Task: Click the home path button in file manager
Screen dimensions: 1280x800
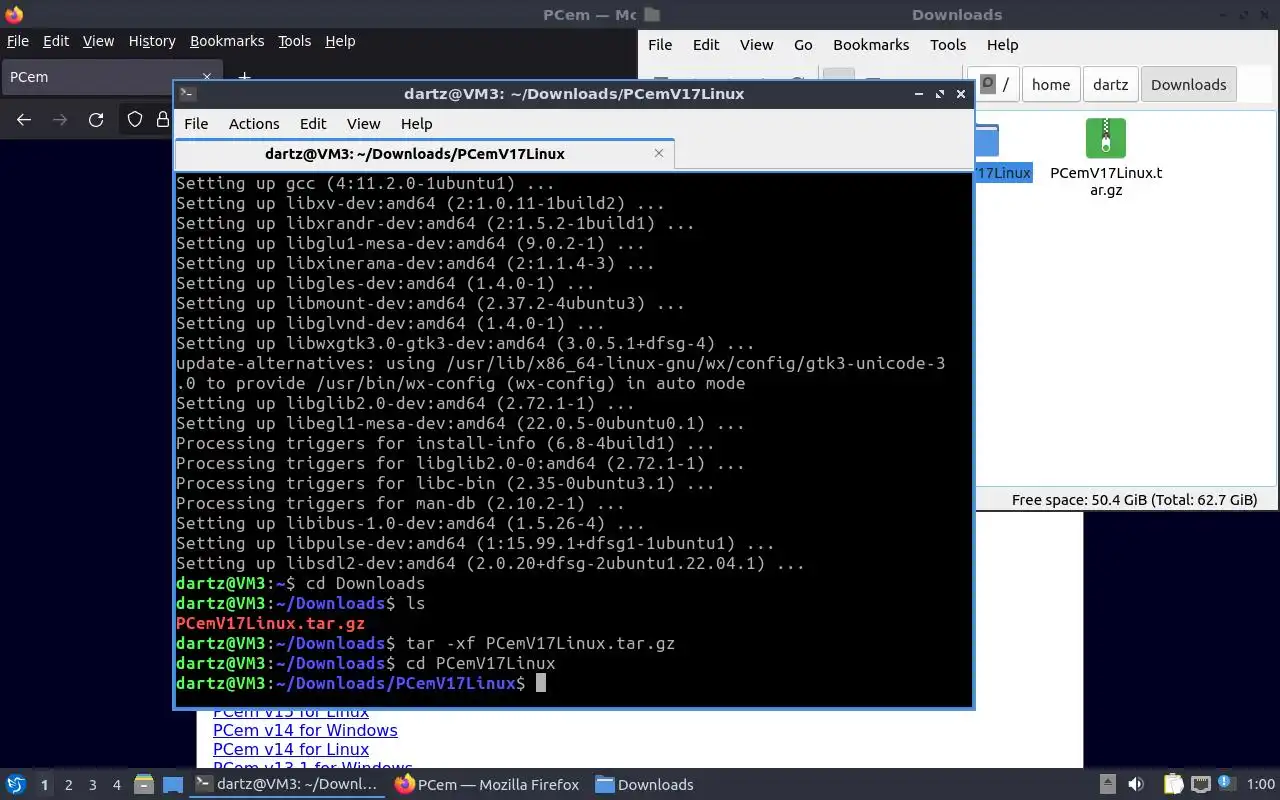Action: click(x=1051, y=84)
